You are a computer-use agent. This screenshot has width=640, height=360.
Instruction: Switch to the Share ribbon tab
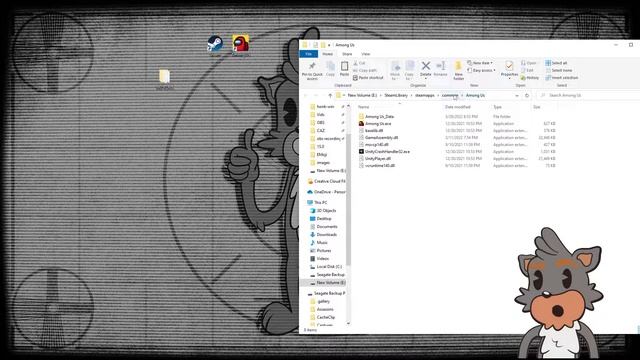[x=347, y=54]
